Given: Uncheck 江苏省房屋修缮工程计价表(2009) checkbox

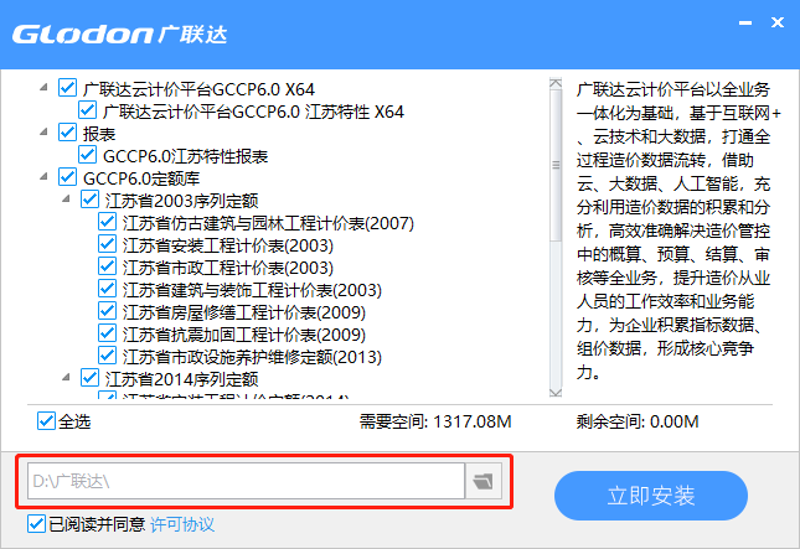Looking at the screenshot, I should pyautogui.click(x=107, y=311).
